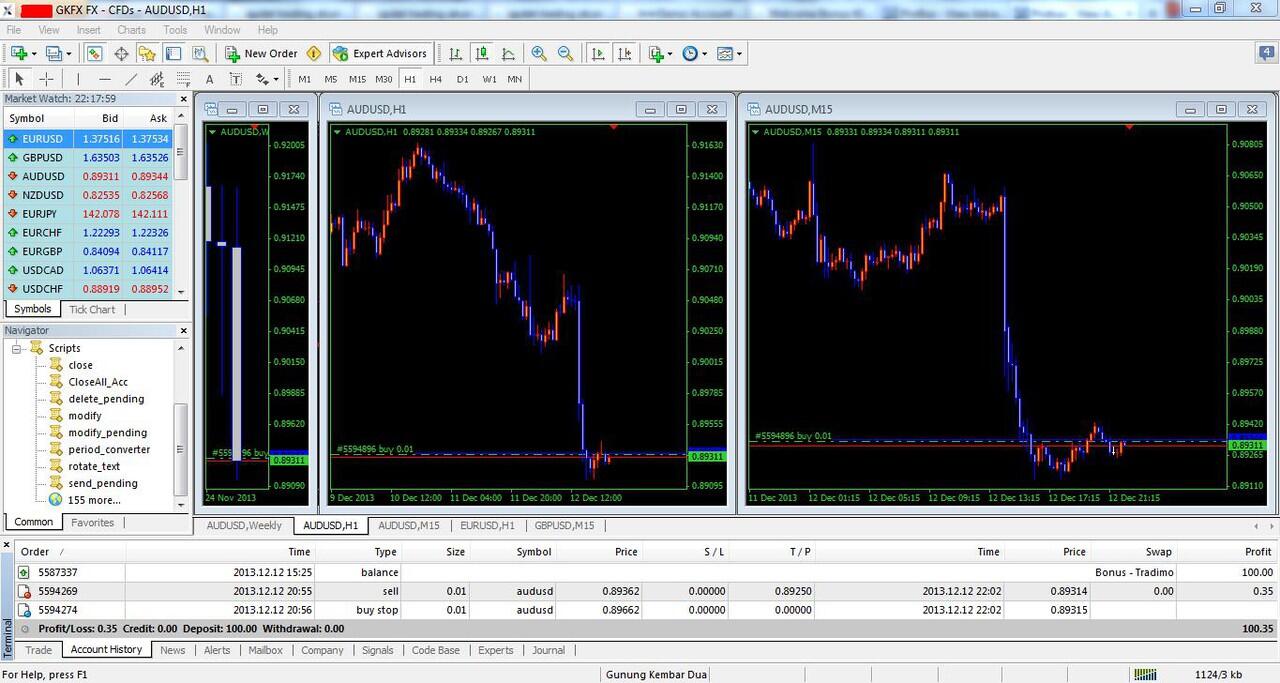This screenshot has height=683, width=1280.
Task: Select order 5594269 sell row
Action: pos(646,591)
